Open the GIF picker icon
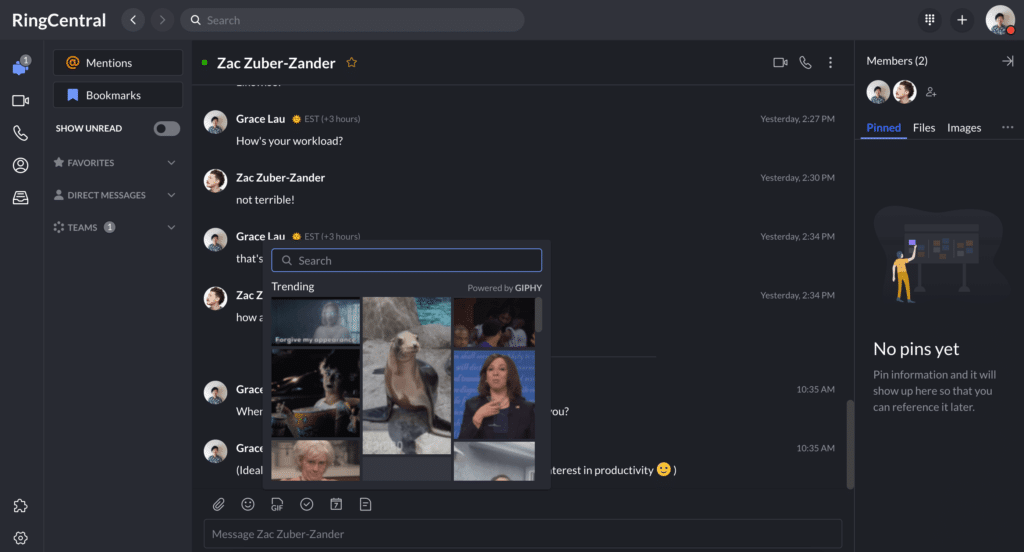Viewport: 1024px width, 552px height. pyautogui.click(x=277, y=505)
